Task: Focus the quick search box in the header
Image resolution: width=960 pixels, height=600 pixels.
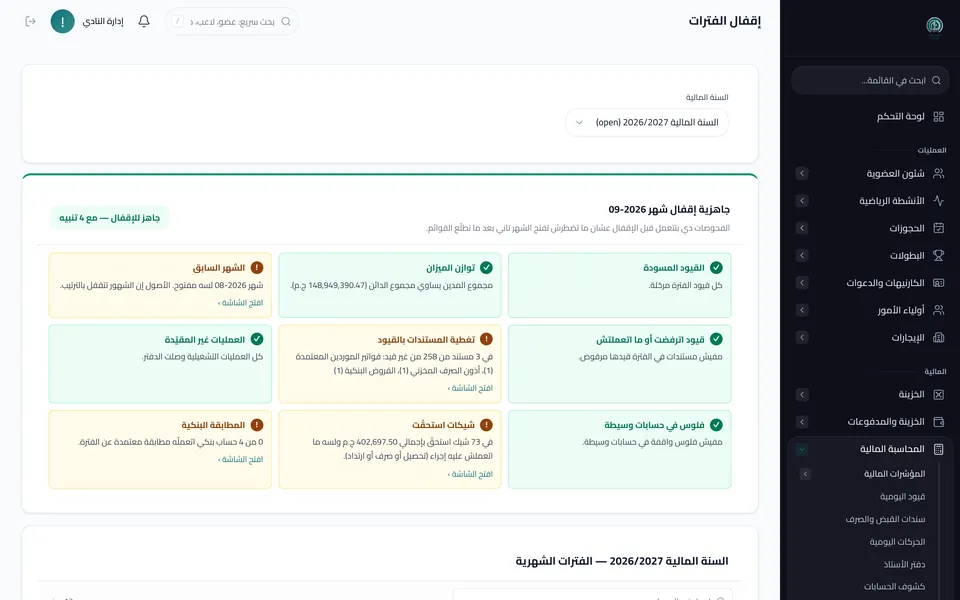Action: (231, 21)
